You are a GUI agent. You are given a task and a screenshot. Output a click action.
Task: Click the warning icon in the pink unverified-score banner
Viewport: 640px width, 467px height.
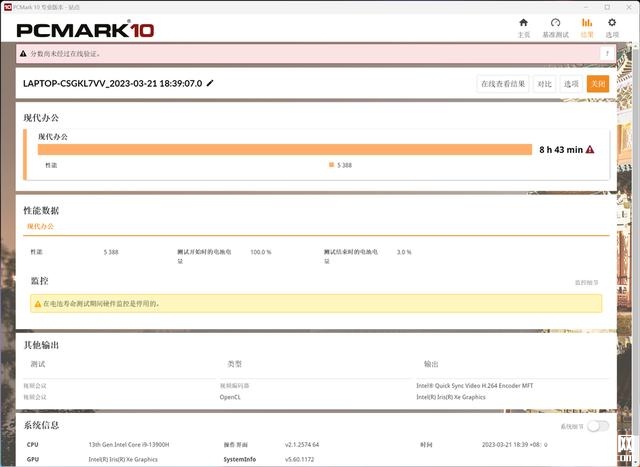[x=23, y=53]
